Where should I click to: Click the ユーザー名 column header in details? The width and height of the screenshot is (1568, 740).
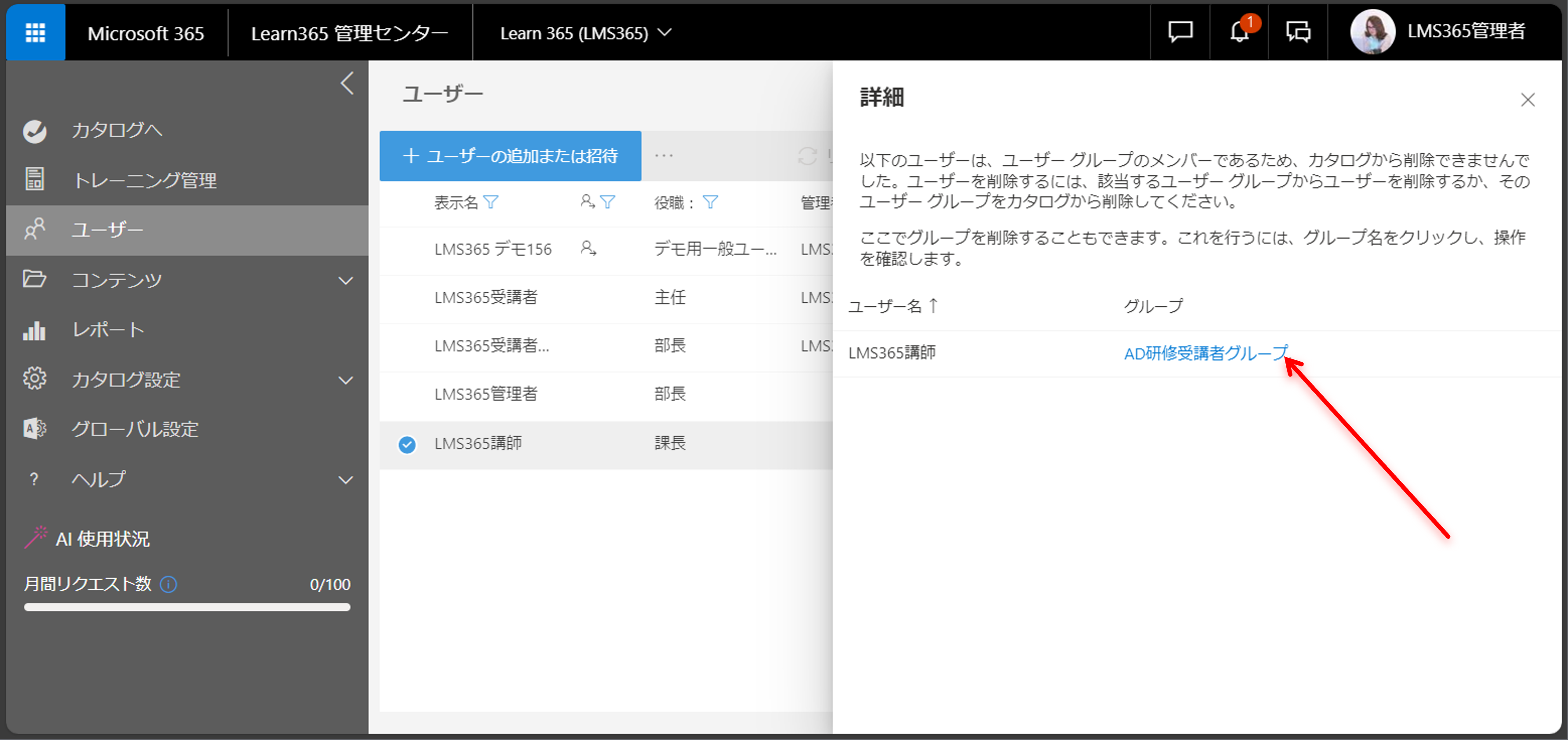[x=885, y=306]
